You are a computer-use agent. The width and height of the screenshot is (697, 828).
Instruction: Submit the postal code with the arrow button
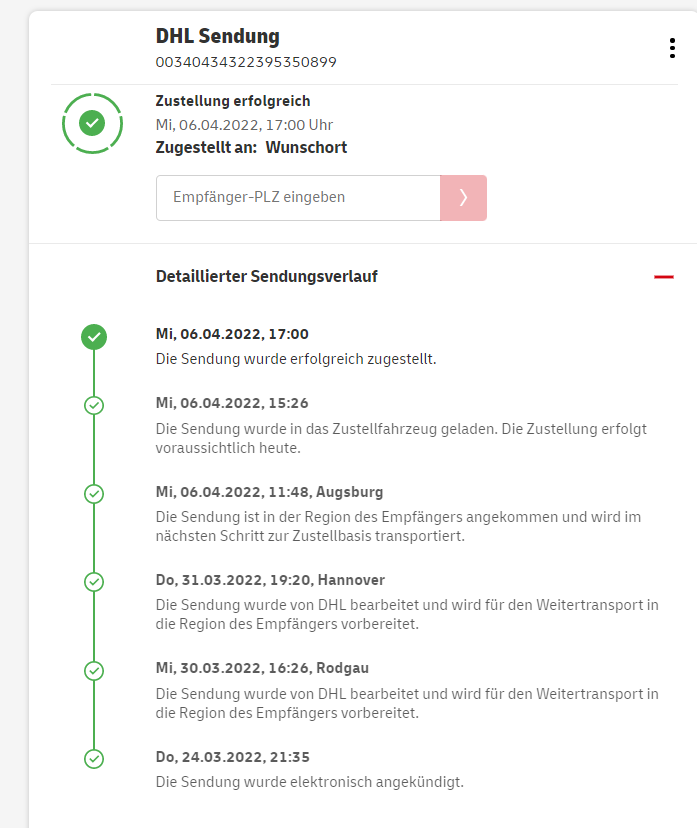(x=463, y=198)
